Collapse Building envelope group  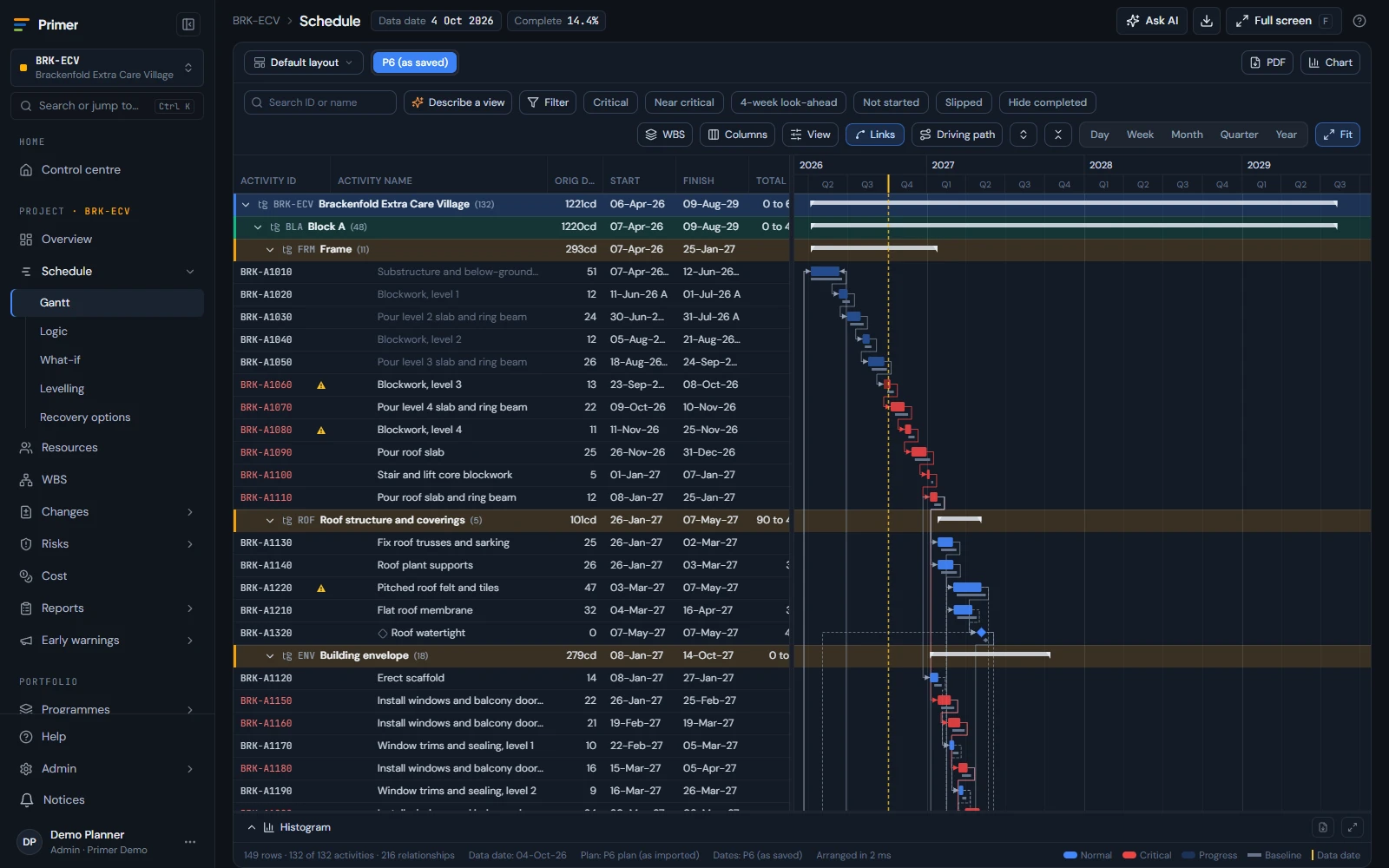pyautogui.click(x=270, y=656)
